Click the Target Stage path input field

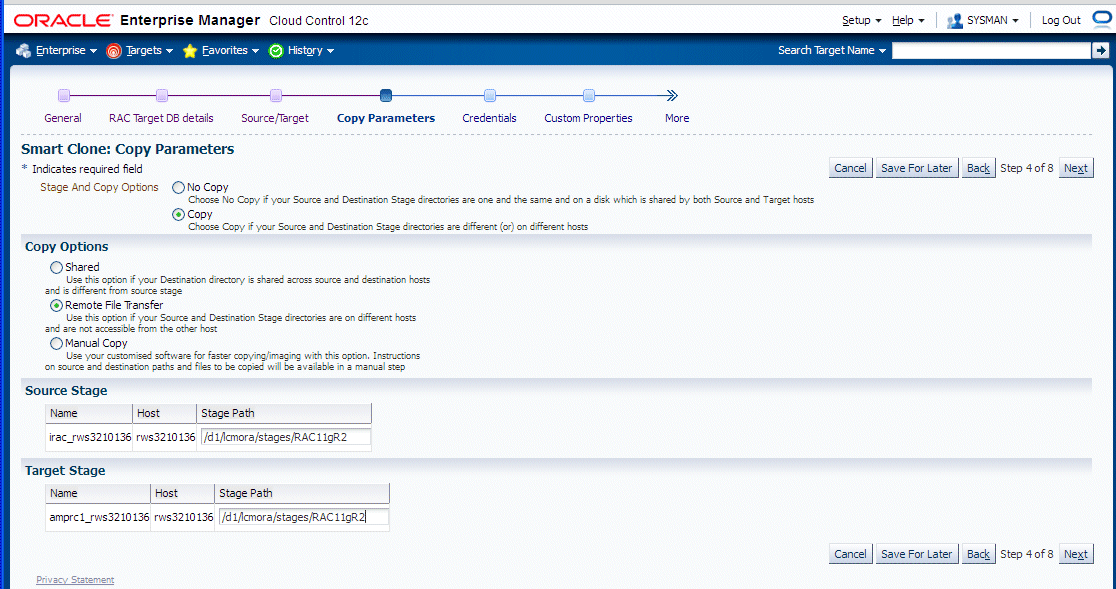304,517
